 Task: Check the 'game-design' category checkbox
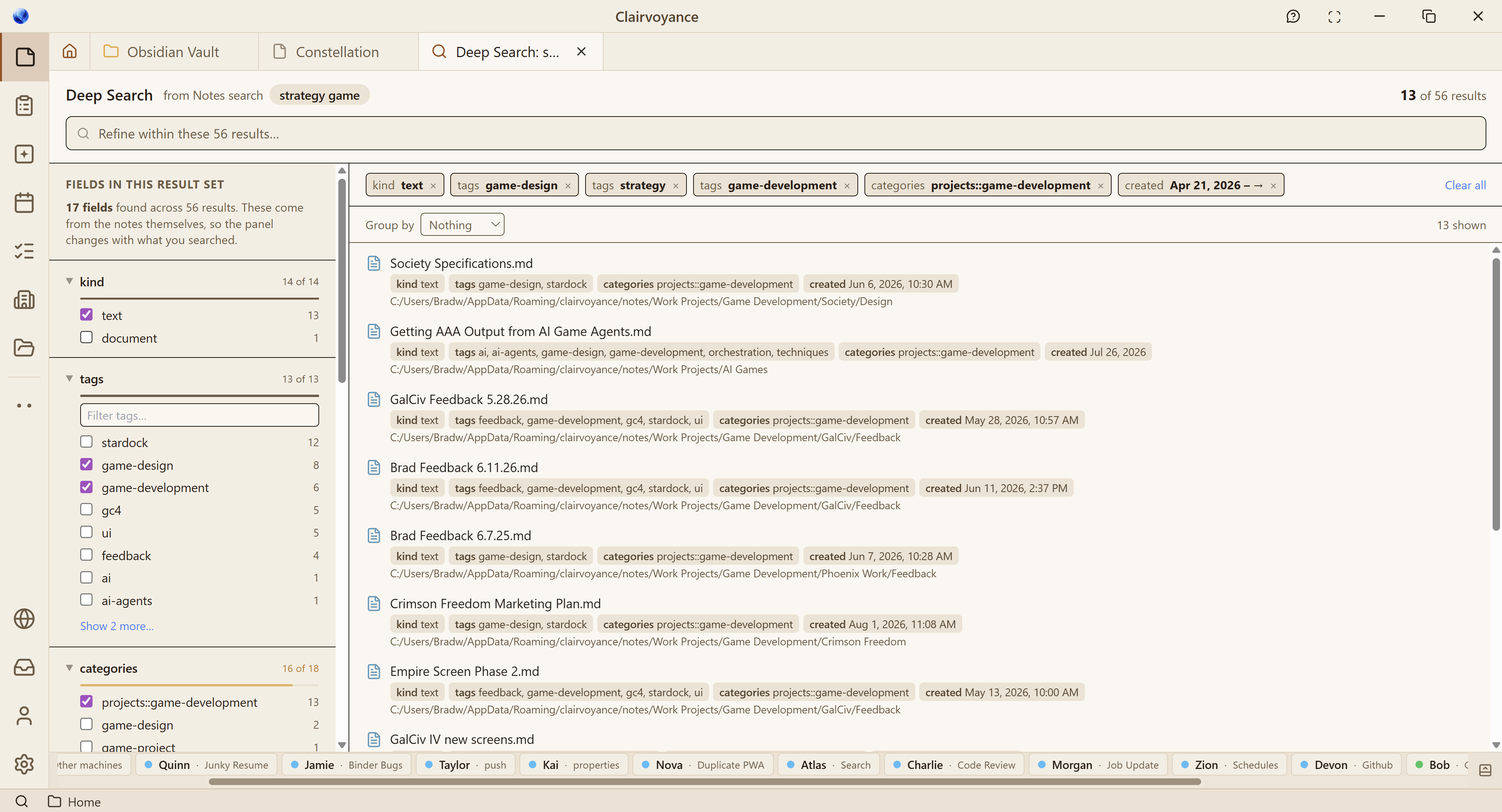(86, 723)
